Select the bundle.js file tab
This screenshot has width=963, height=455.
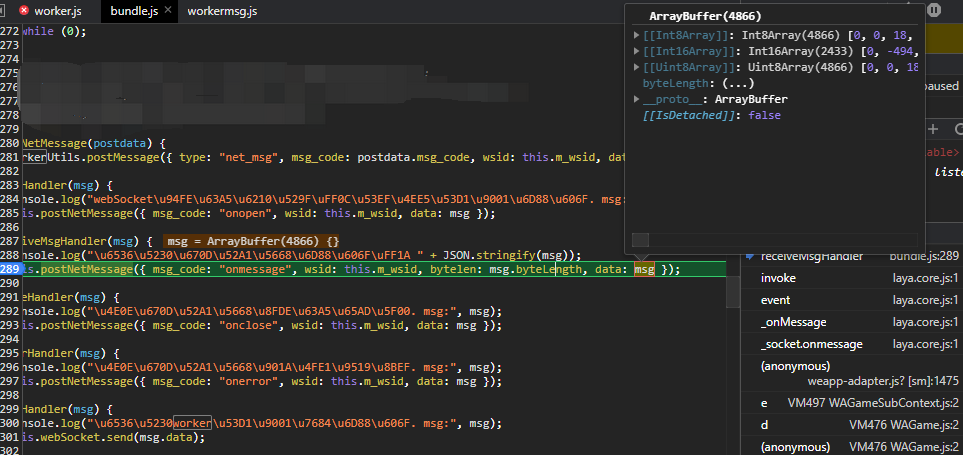tap(134, 11)
